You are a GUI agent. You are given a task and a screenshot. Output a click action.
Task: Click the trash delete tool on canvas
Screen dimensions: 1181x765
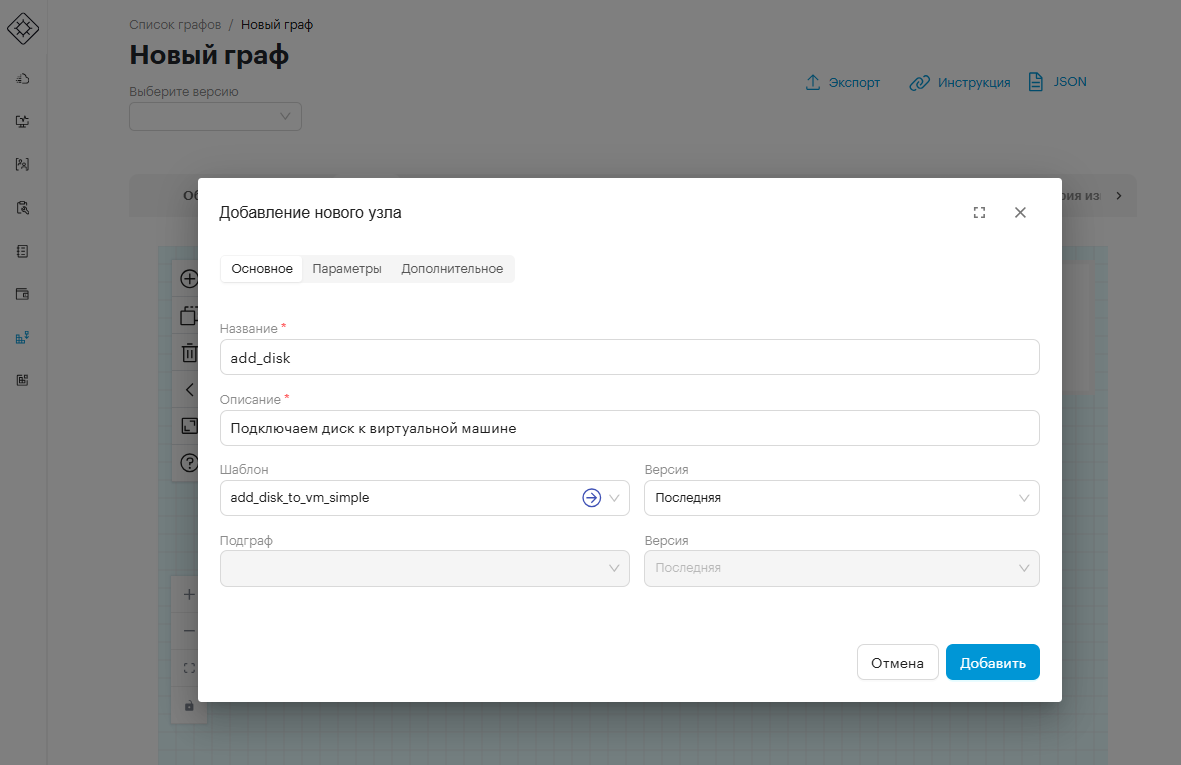189,352
